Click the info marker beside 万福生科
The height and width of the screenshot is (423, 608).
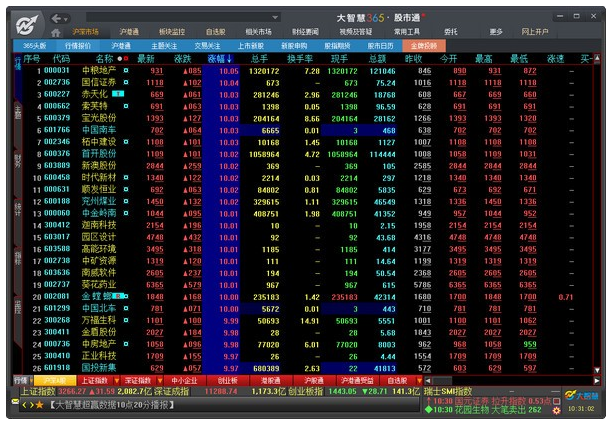pyautogui.click(x=126, y=321)
